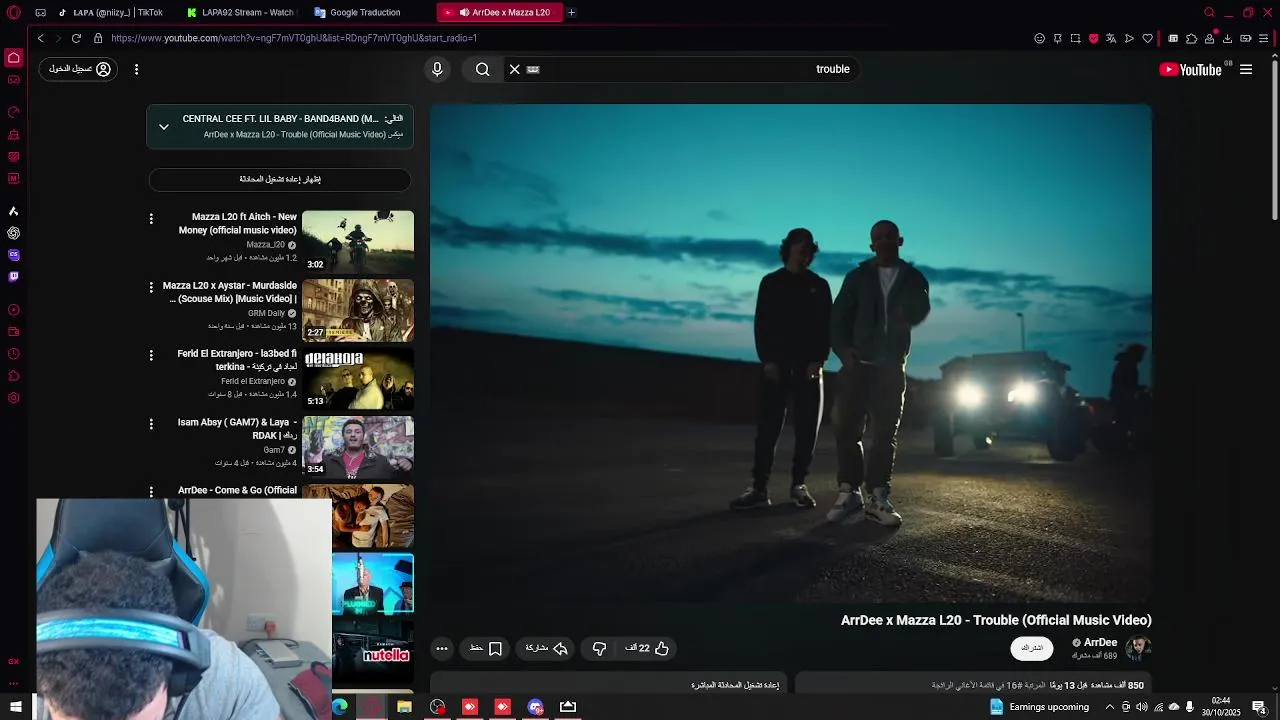The width and height of the screenshot is (1280, 720).
Task: Open the Twitch sidebar icon
Action: (14, 277)
